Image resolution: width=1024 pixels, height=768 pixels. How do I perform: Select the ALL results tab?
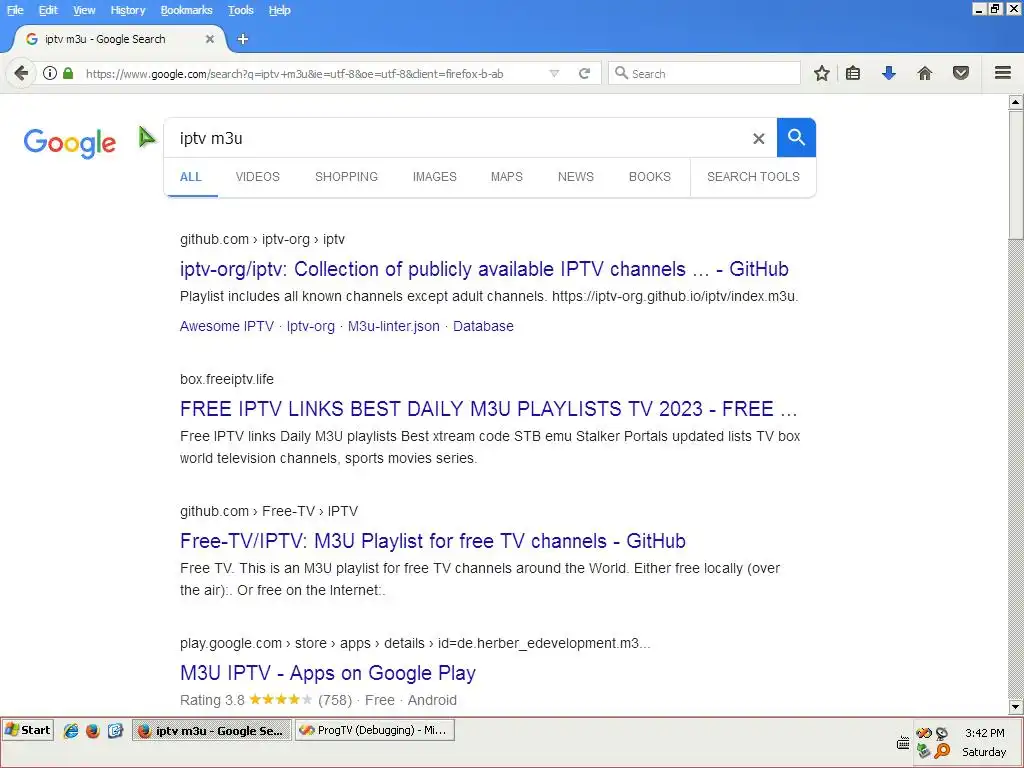[x=191, y=177]
